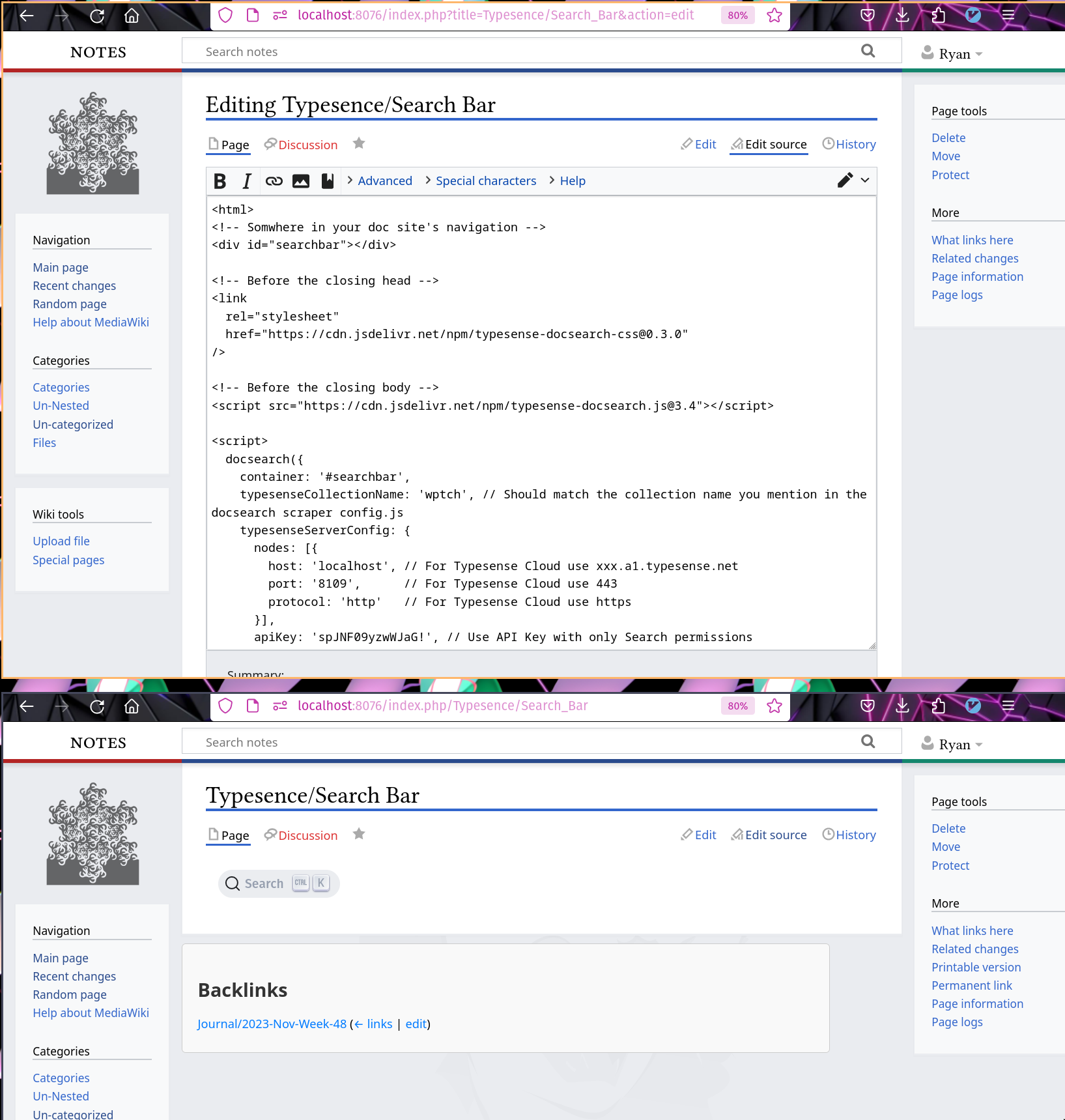Open Permanent link in bottom window
The image size is (1065, 1120).
972,985
